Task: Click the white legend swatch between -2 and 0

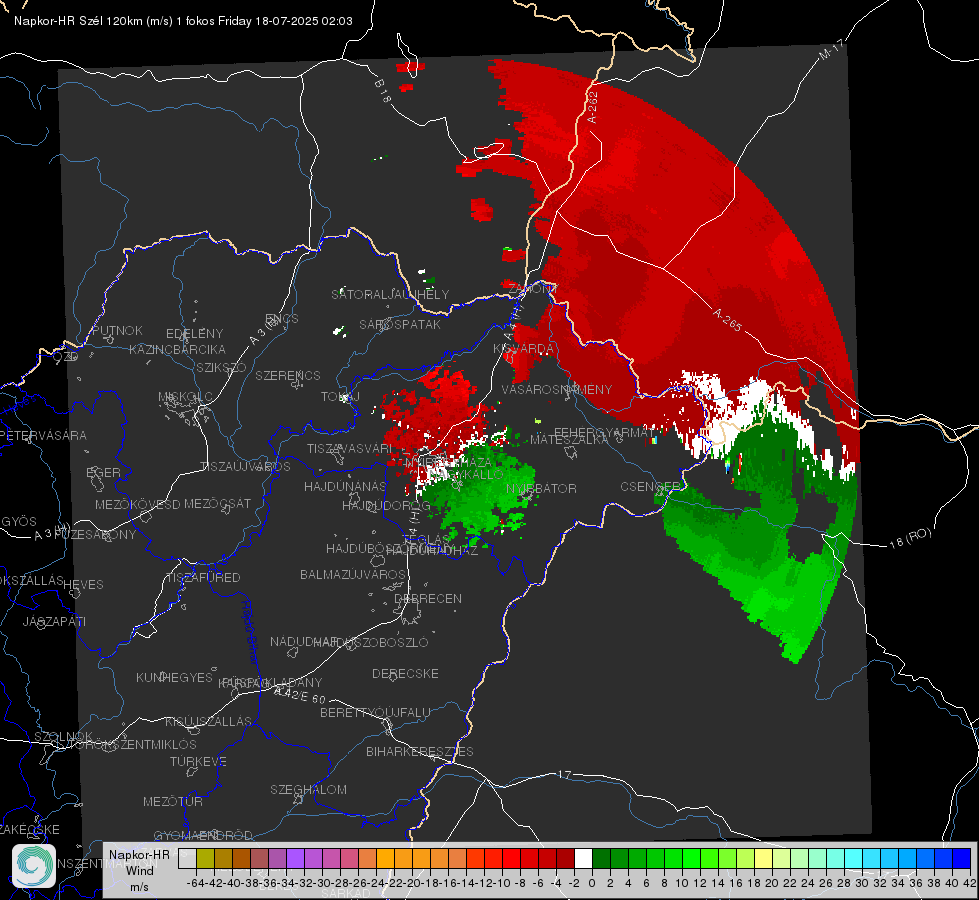Action: 583,858
